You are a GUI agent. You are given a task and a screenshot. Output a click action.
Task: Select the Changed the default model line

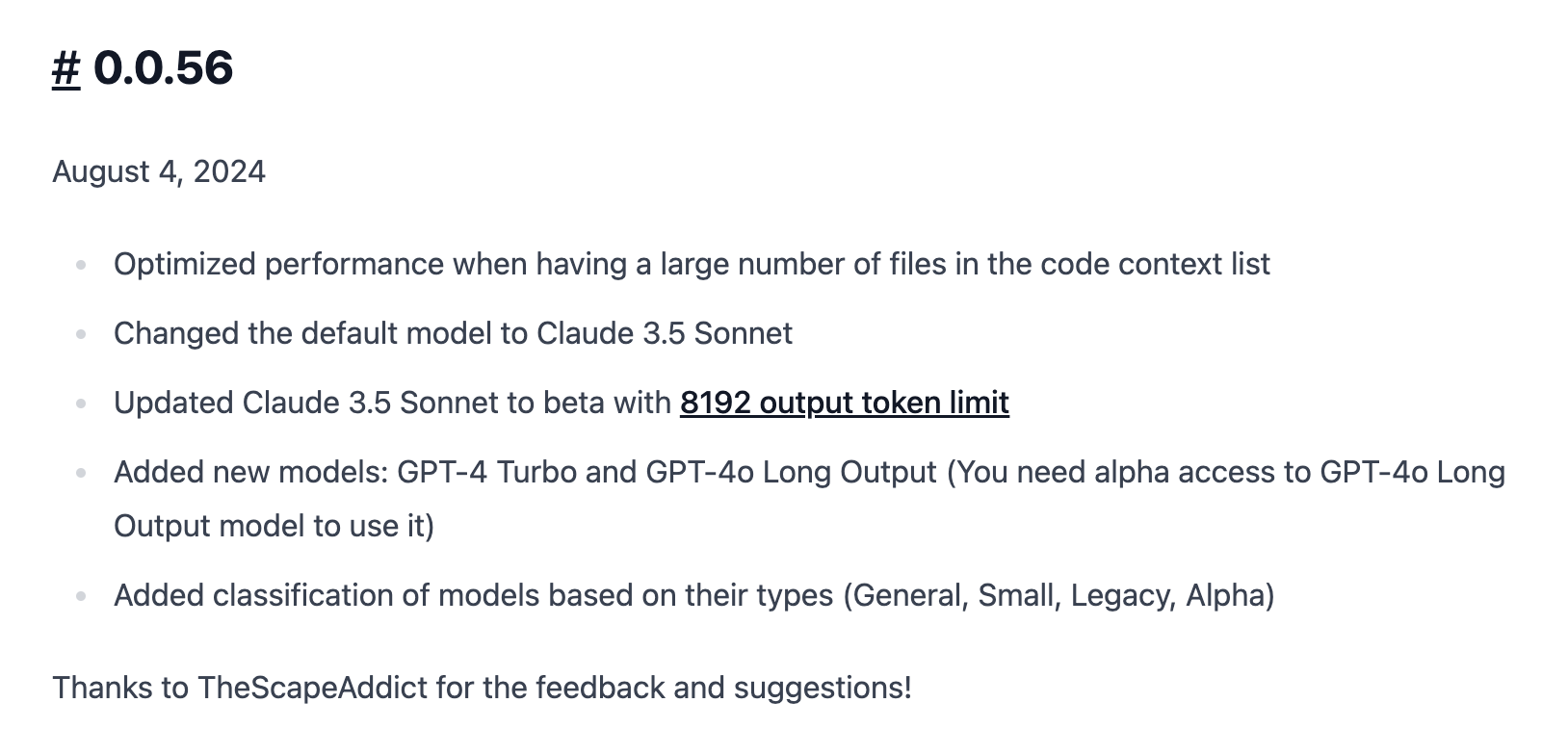pos(453,333)
